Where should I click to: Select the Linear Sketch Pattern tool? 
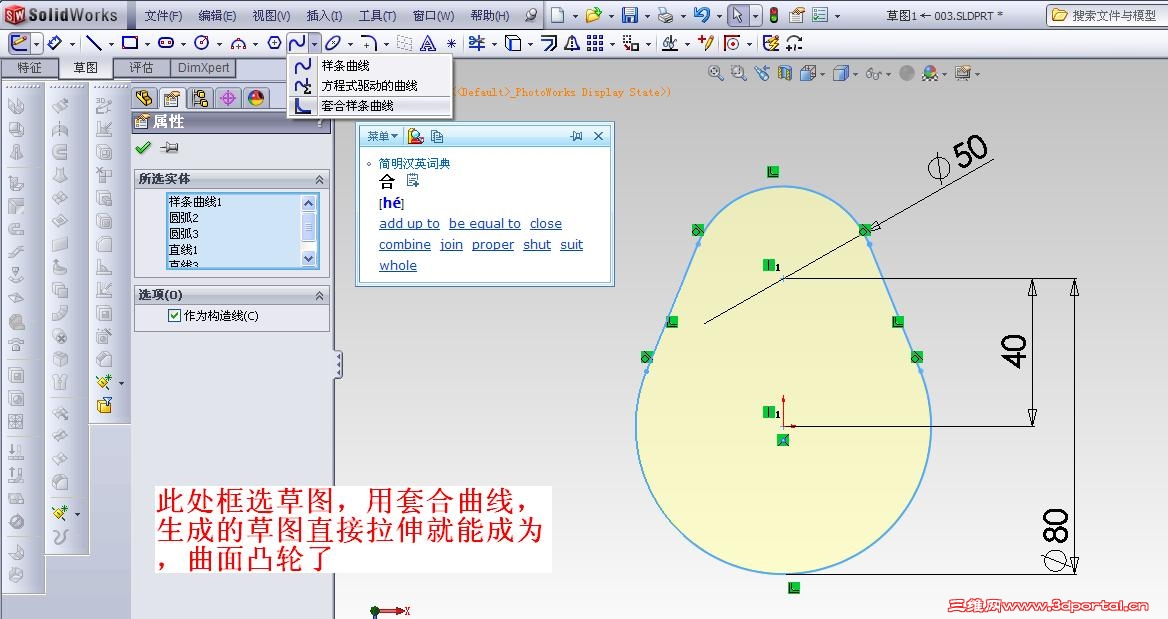[x=595, y=43]
